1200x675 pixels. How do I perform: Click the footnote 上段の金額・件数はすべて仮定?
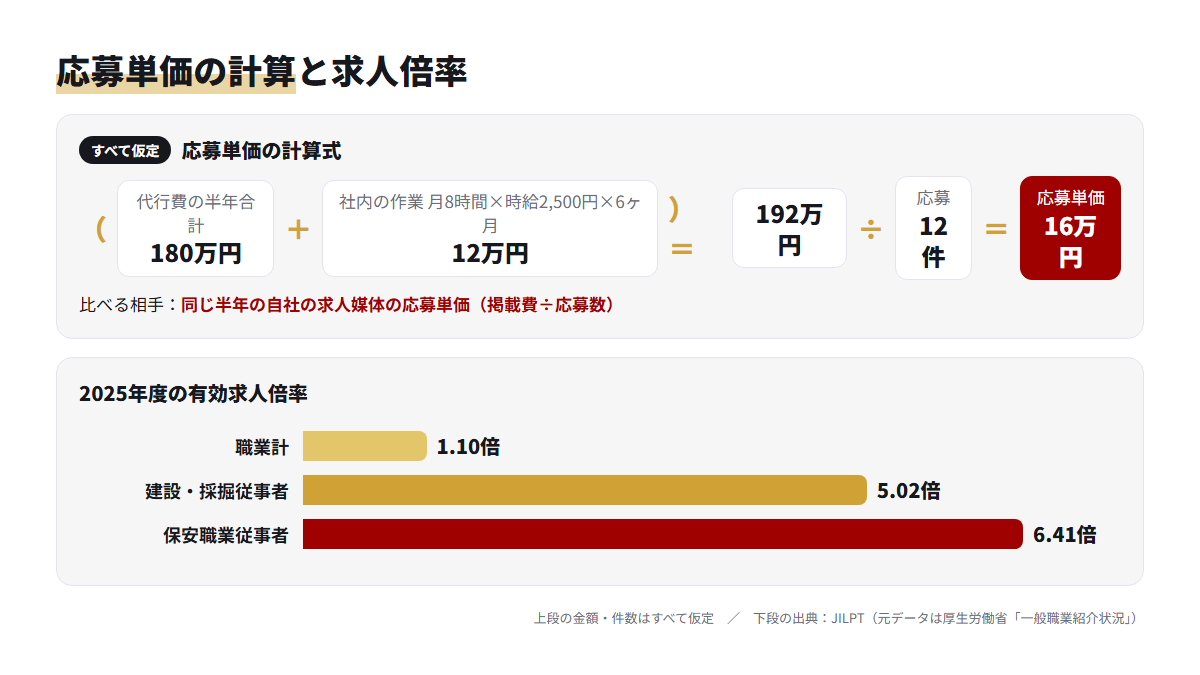coord(624,618)
